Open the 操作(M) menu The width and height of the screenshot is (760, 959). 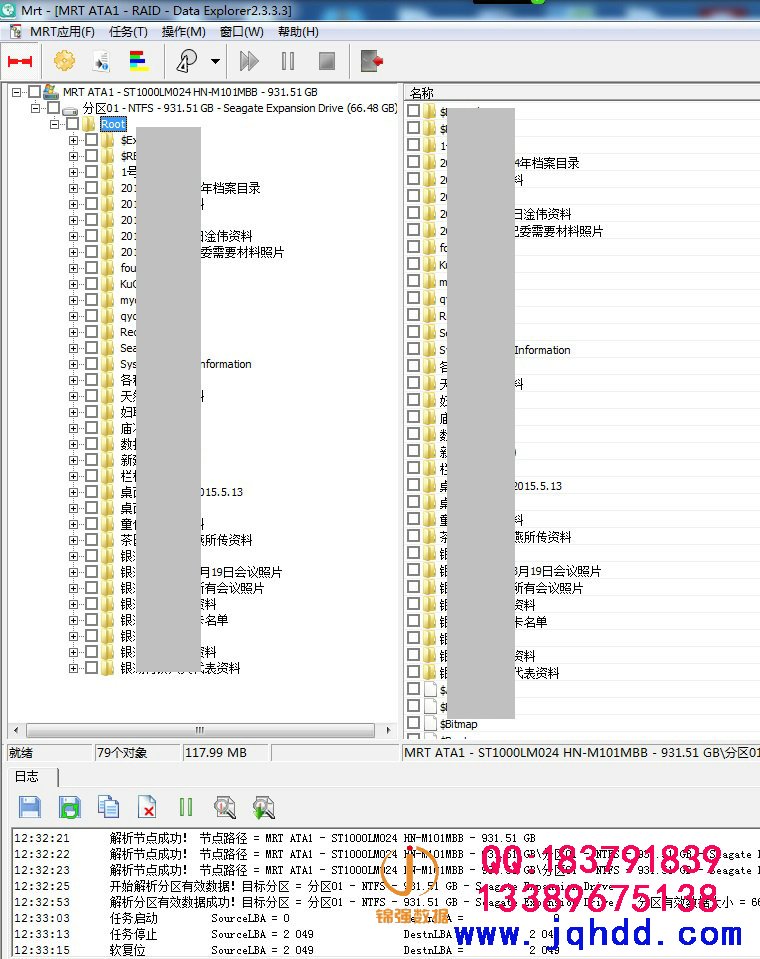[183, 32]
